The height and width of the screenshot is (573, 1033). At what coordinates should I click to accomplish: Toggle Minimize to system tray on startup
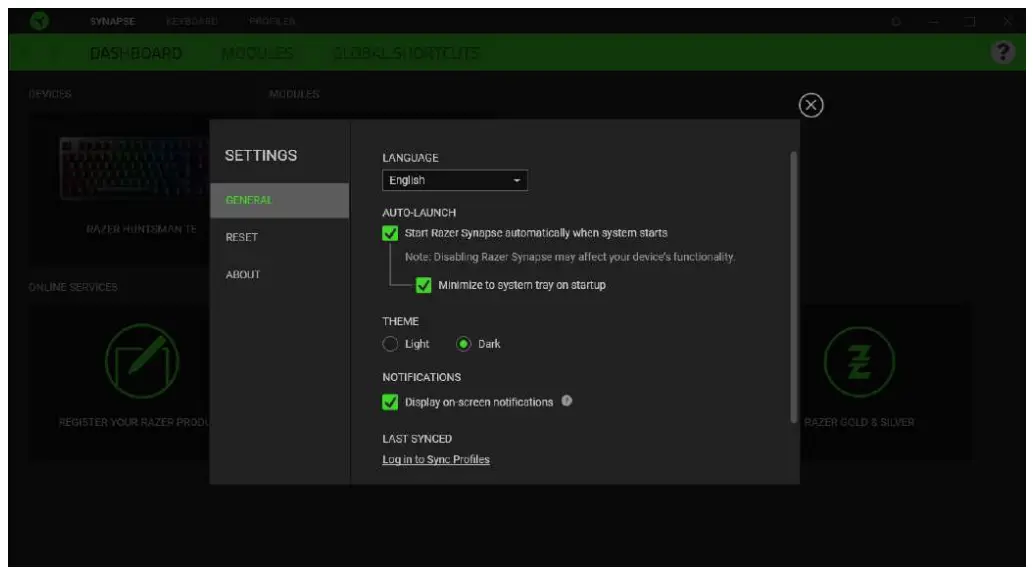tap(424, 285)
